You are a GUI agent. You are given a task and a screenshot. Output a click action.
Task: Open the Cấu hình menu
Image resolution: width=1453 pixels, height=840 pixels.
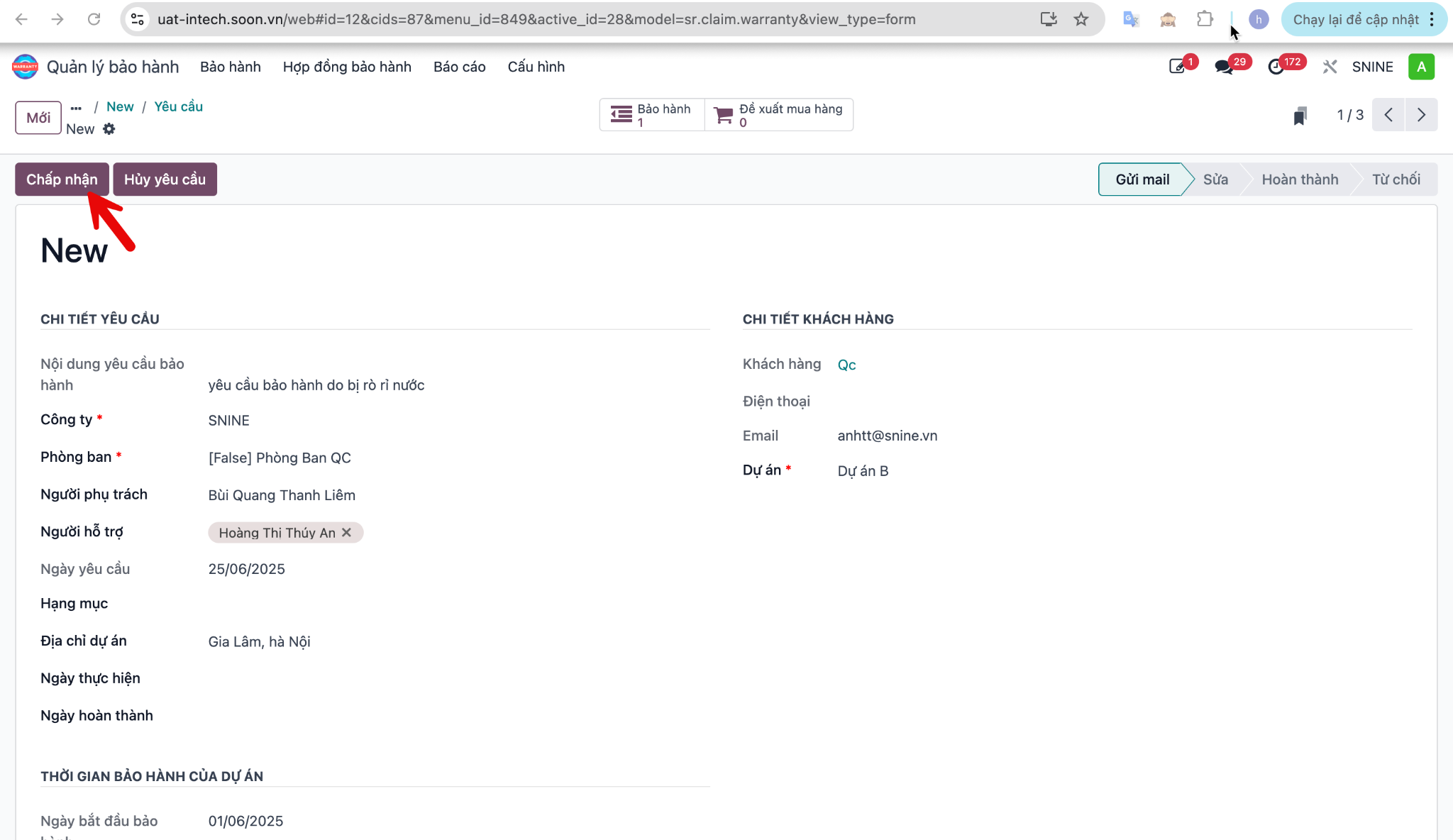tap(536, 67)
